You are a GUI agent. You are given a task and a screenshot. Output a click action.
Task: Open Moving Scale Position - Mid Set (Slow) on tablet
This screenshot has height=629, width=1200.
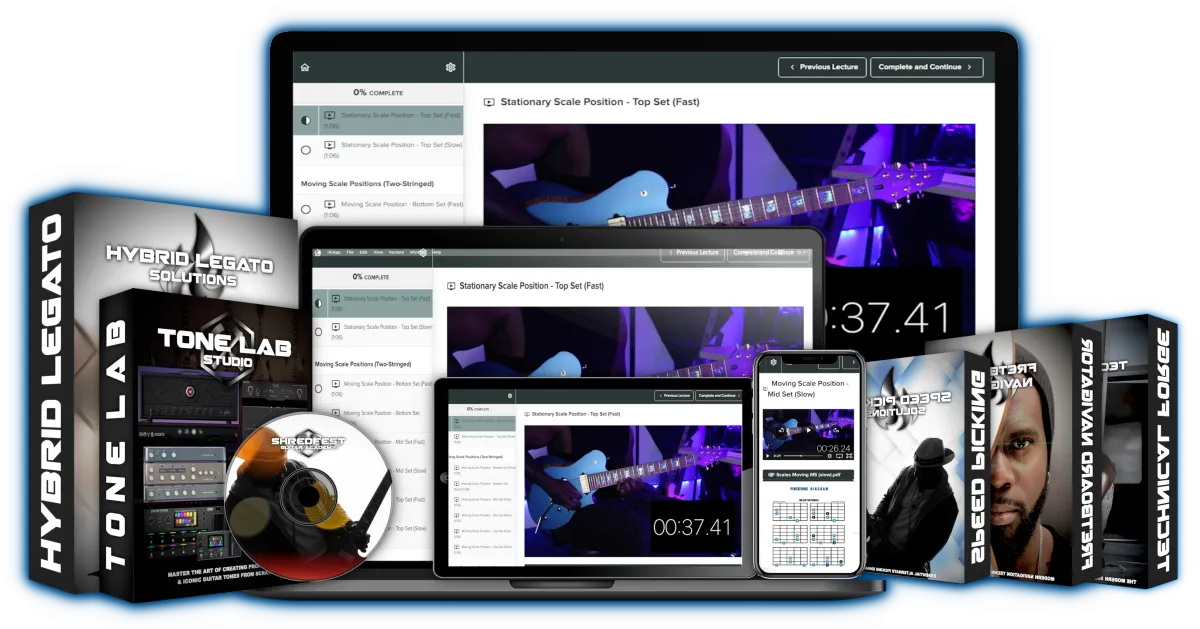pos(483,518)
